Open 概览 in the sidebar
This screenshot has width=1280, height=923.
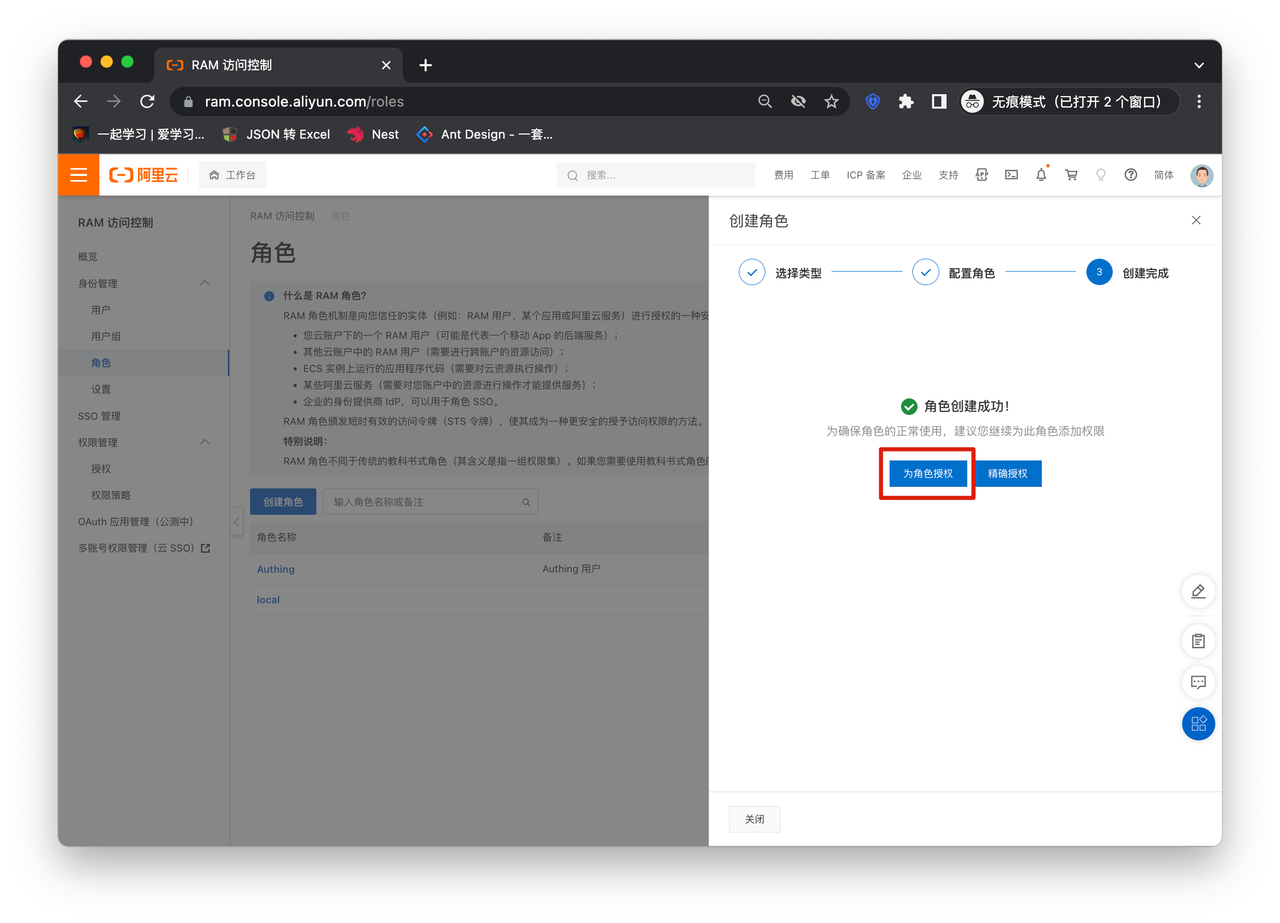[88, 257]
